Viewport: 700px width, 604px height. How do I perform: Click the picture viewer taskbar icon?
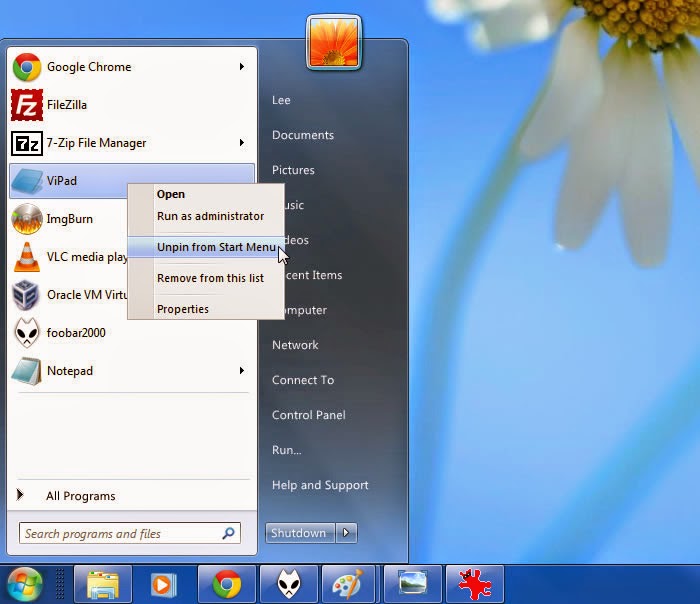click(x=413, y=584)
